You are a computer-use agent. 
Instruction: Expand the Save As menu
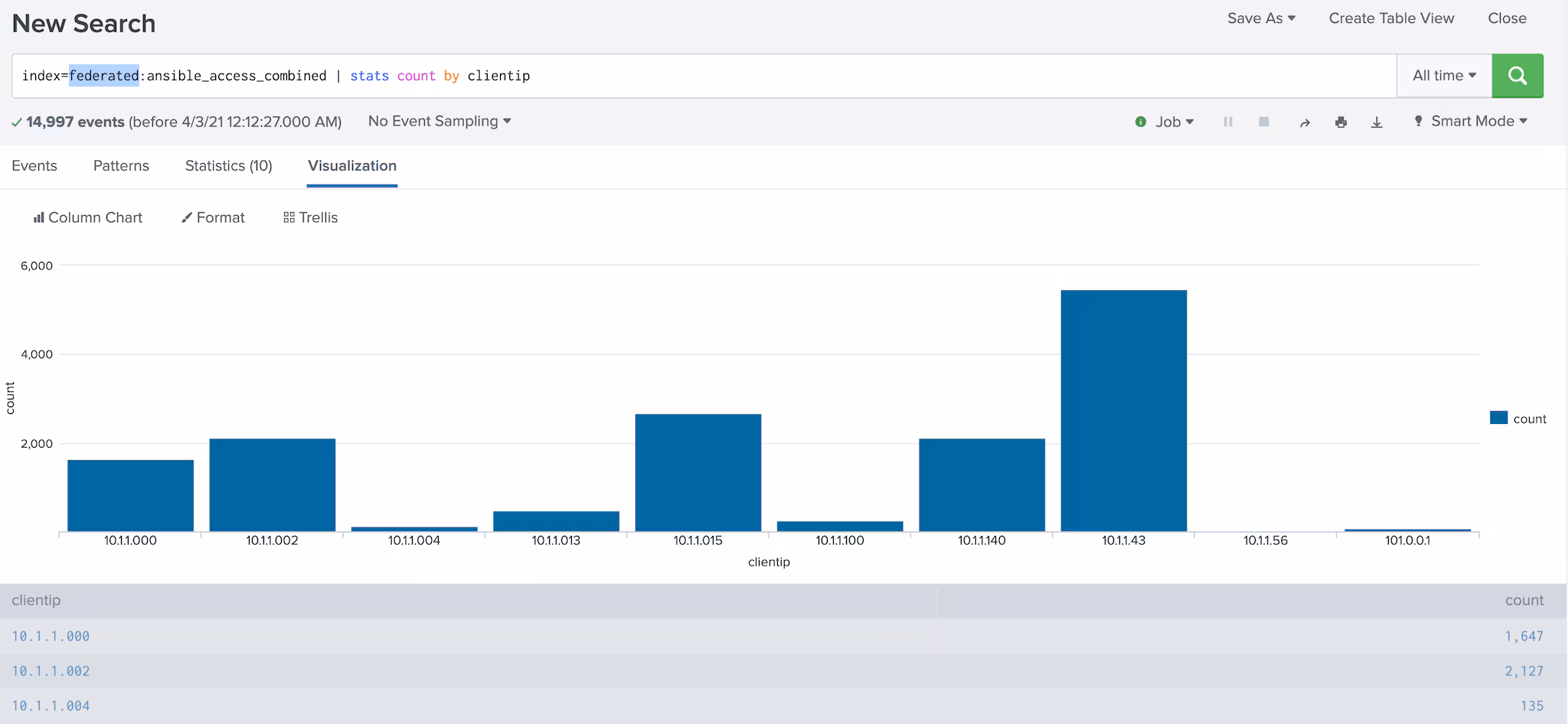click(x=1261, y=18)
